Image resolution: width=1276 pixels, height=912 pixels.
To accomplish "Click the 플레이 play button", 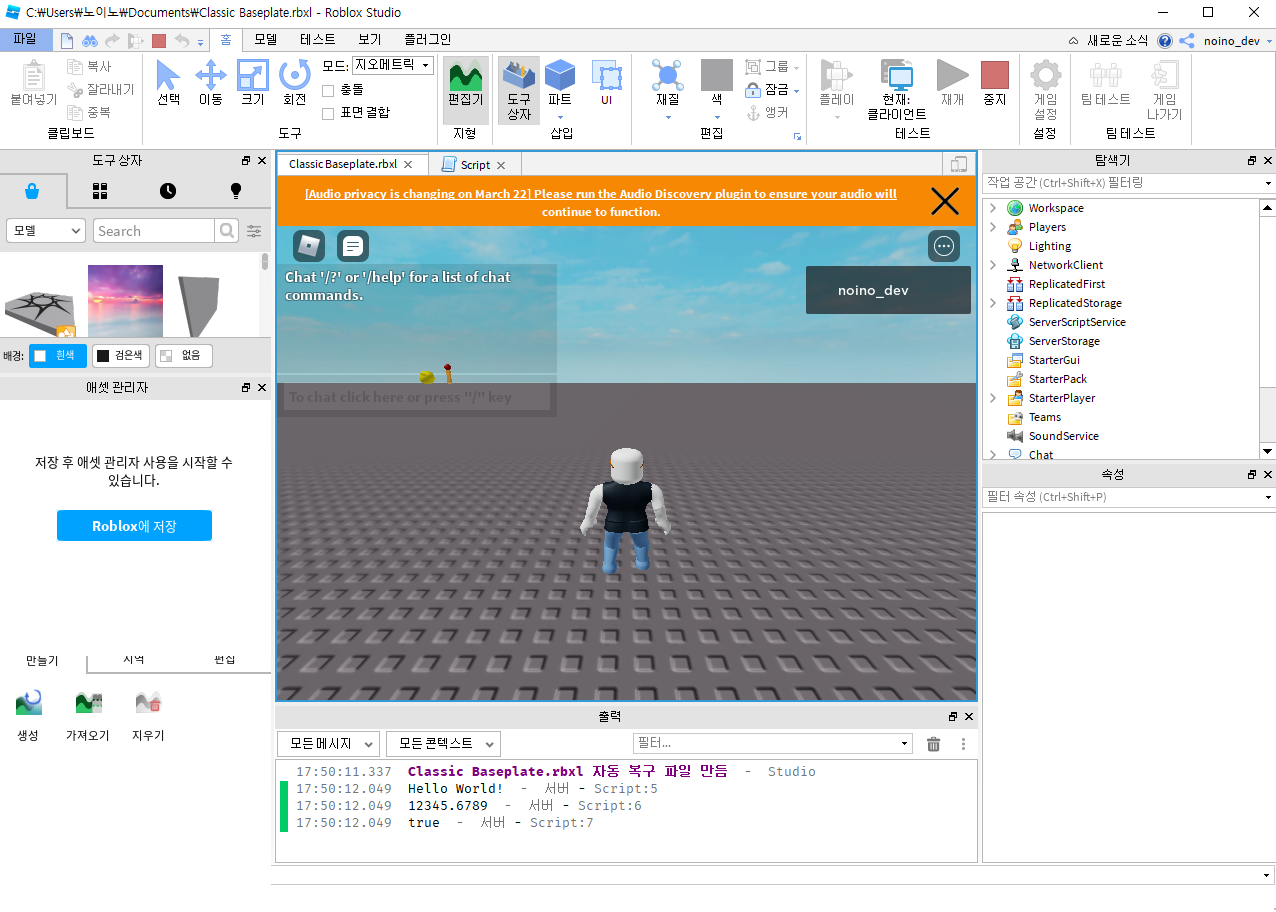I will coord(836,84).
